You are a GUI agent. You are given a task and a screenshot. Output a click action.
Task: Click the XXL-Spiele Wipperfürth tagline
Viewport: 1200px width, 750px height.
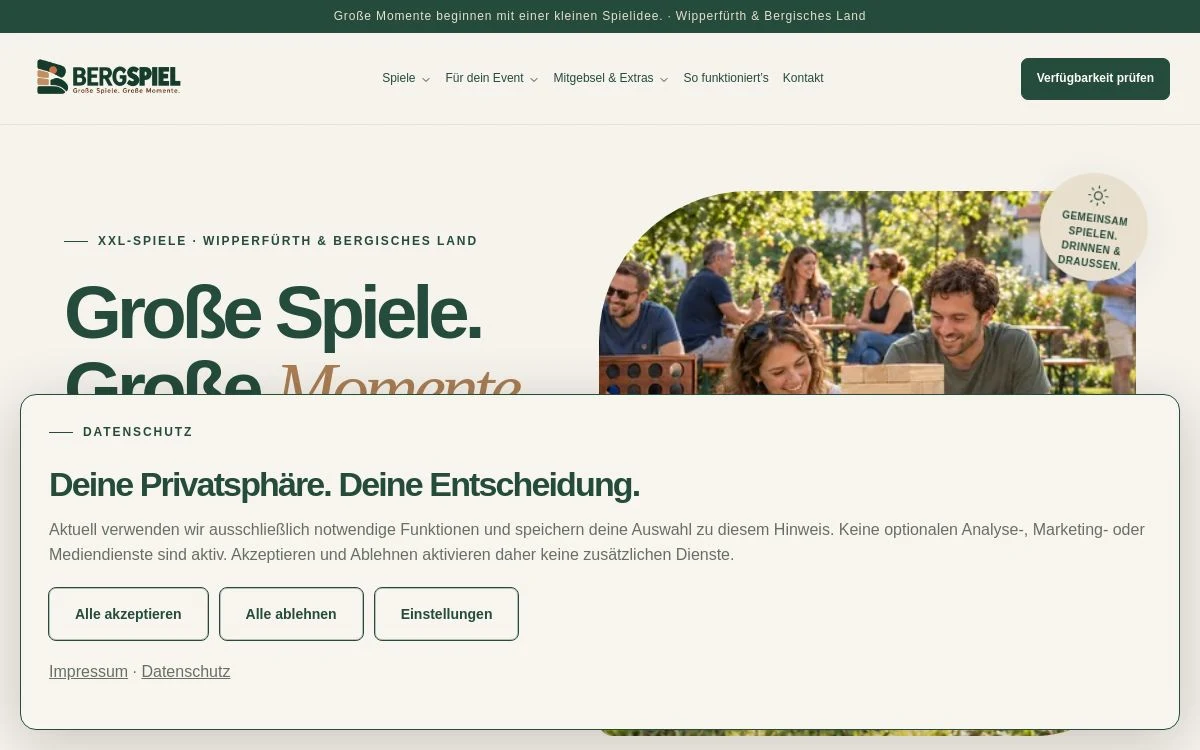288,241
